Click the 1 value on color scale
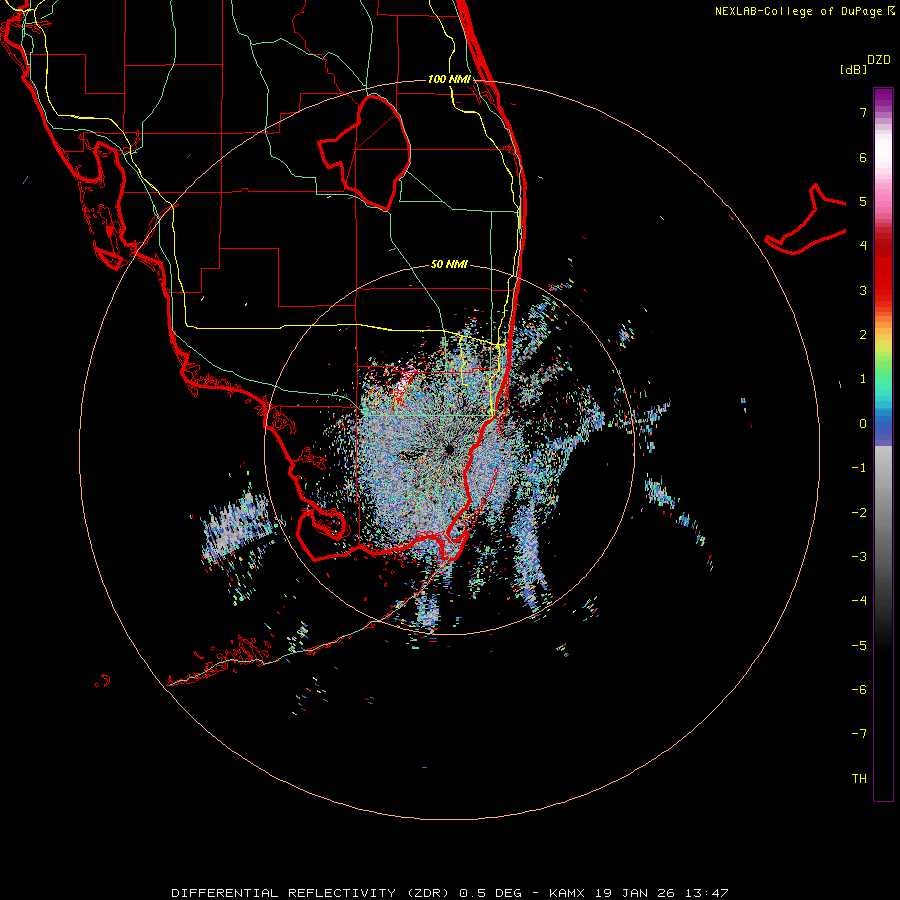The width and height of the screenshot is (900, 900). (863, 379)
